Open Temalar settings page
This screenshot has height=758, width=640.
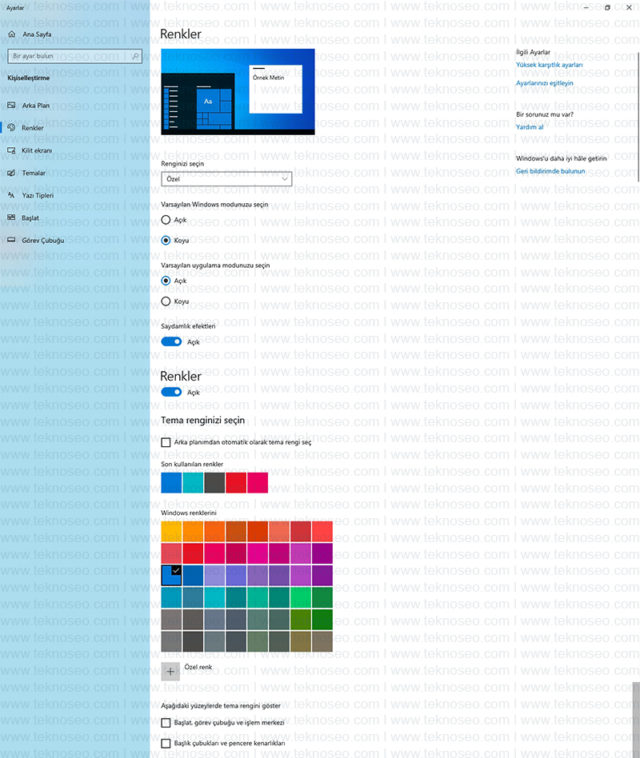click(x=75, y=173)
